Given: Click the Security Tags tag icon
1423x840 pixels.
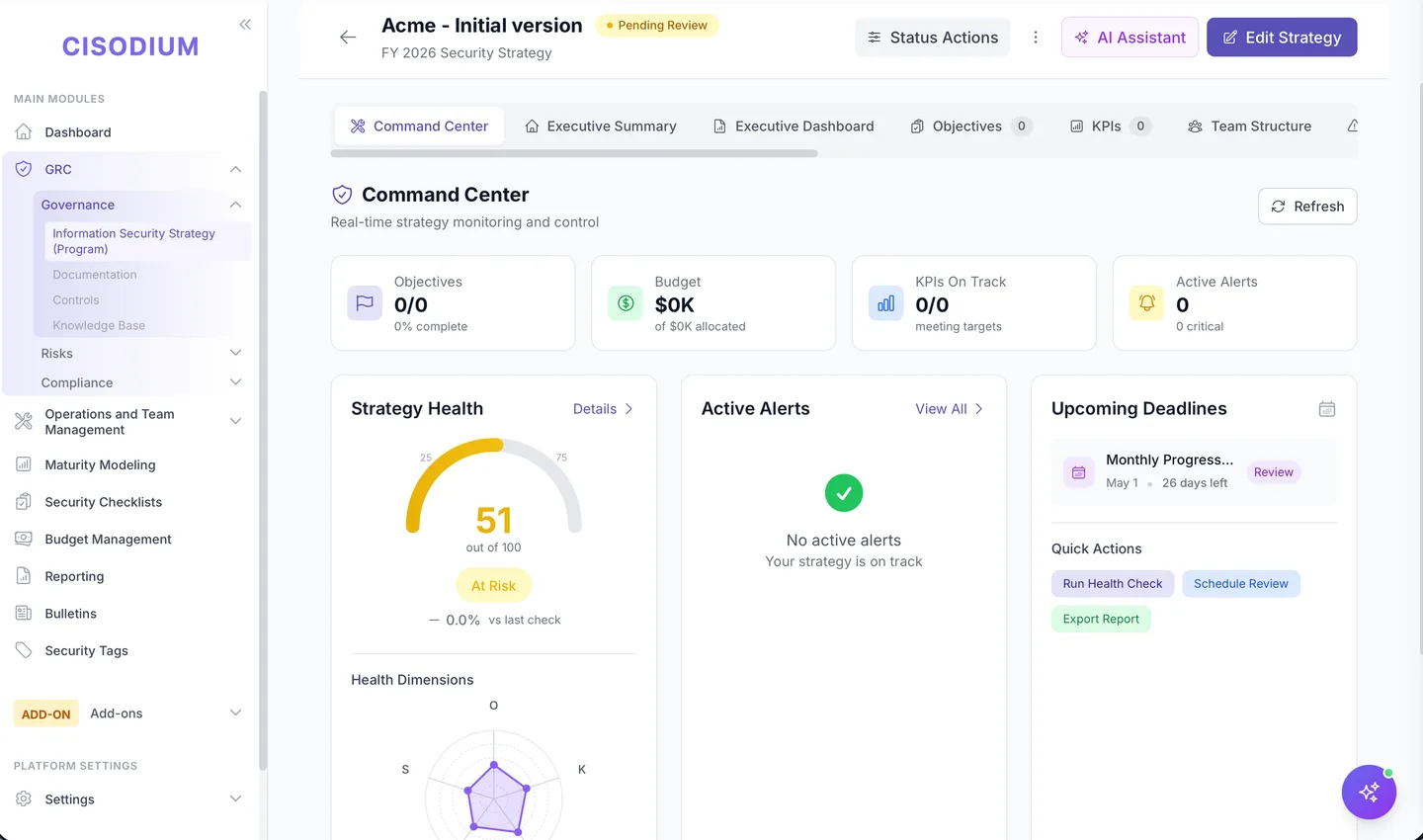Looking at the screenshot, I should pos(24,650).
